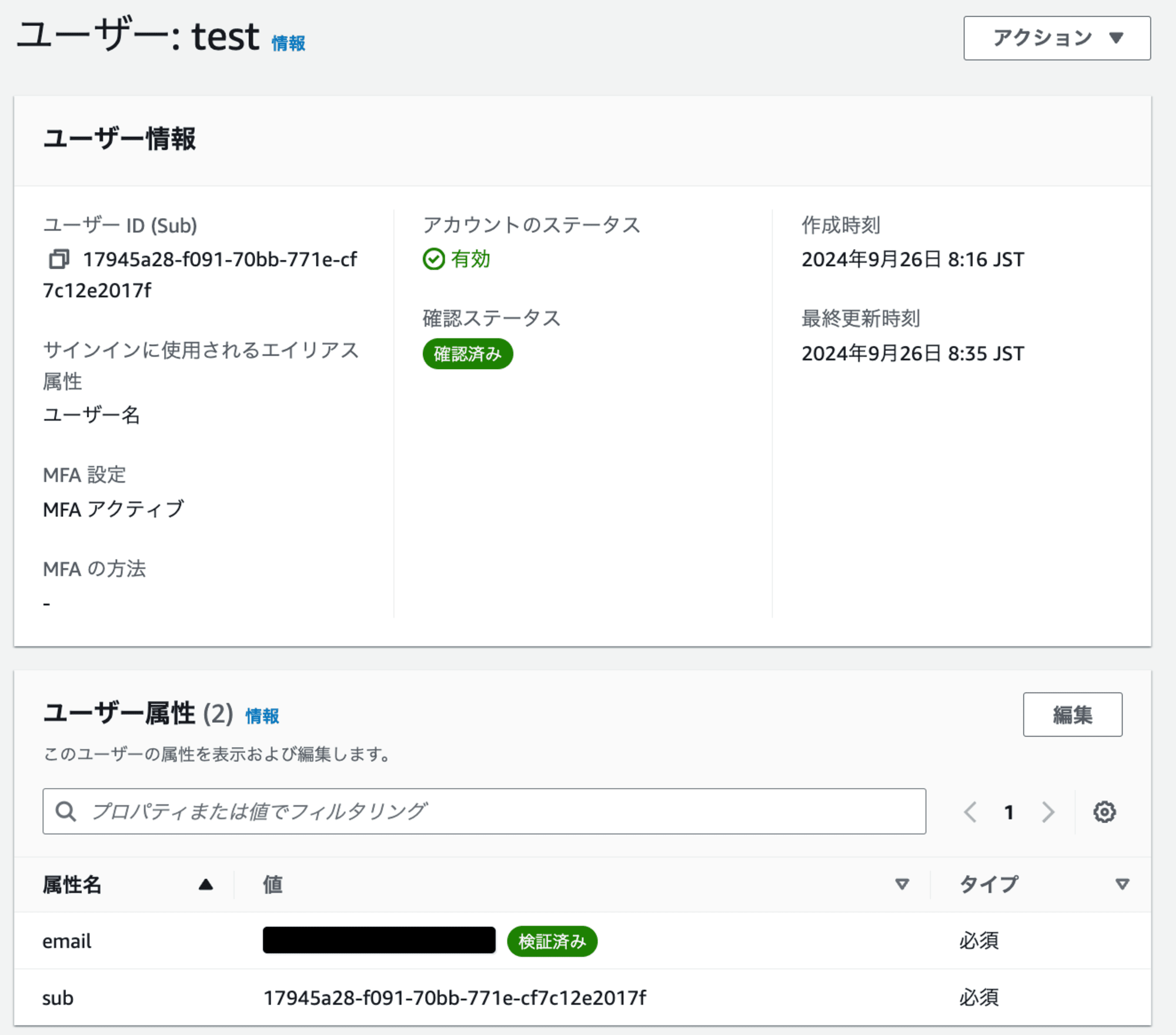This screenshot has height=1035, width=1176.
Task: Click the 作成時刻 label
Action: pos(841,225)
